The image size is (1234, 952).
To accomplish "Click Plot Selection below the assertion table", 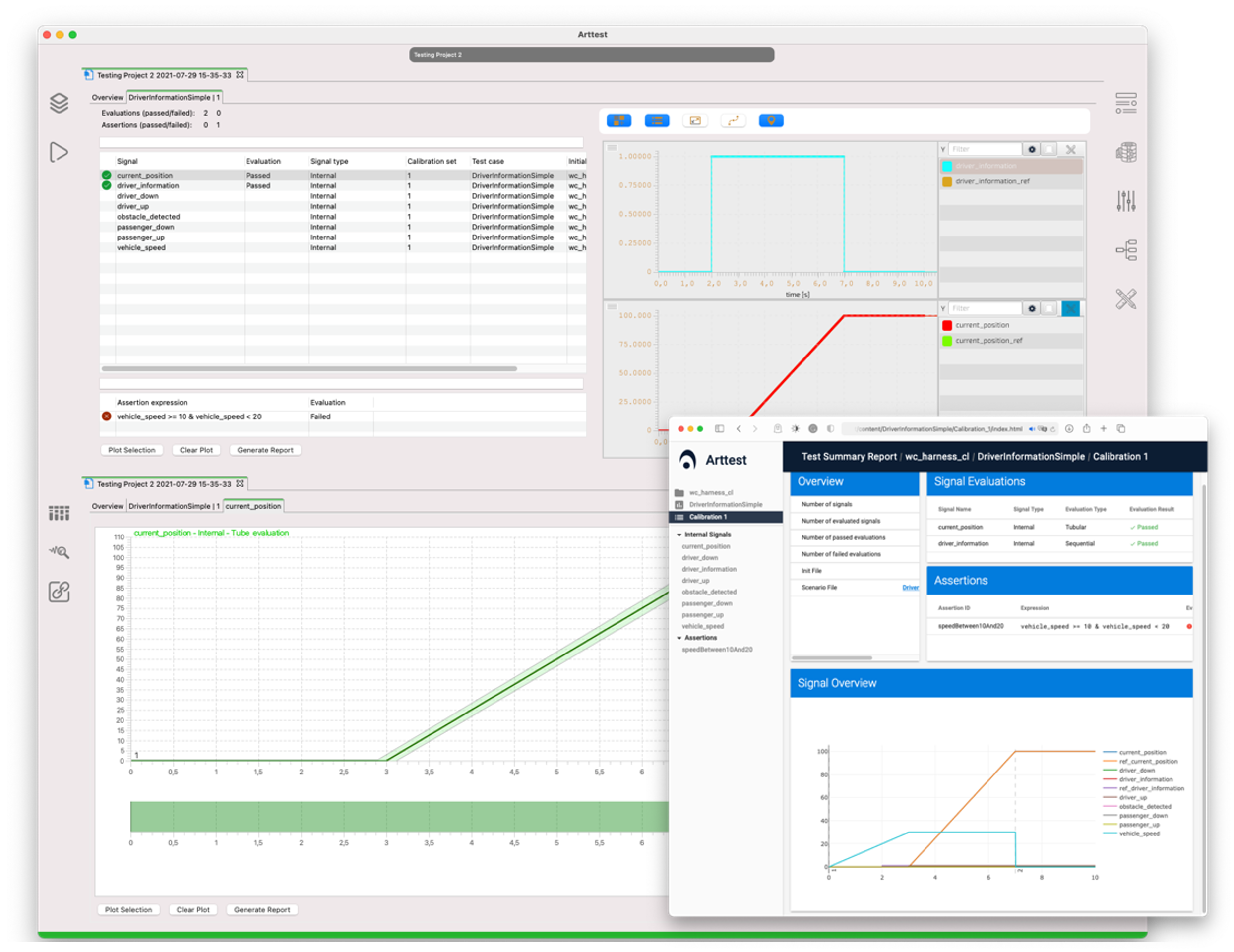I will point(131,450).
